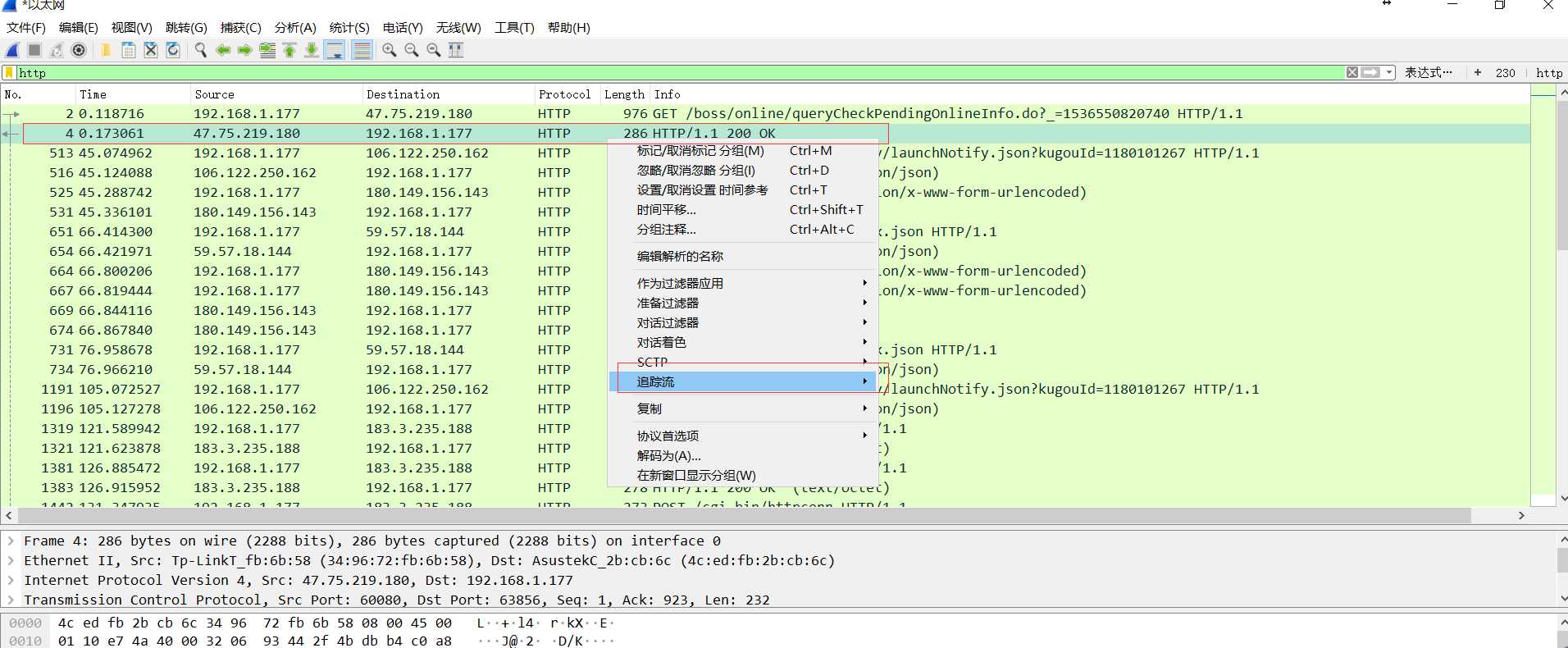1568x648 pixels.
Task: Toggle packet list colorization
Action: tap(362, 50)
